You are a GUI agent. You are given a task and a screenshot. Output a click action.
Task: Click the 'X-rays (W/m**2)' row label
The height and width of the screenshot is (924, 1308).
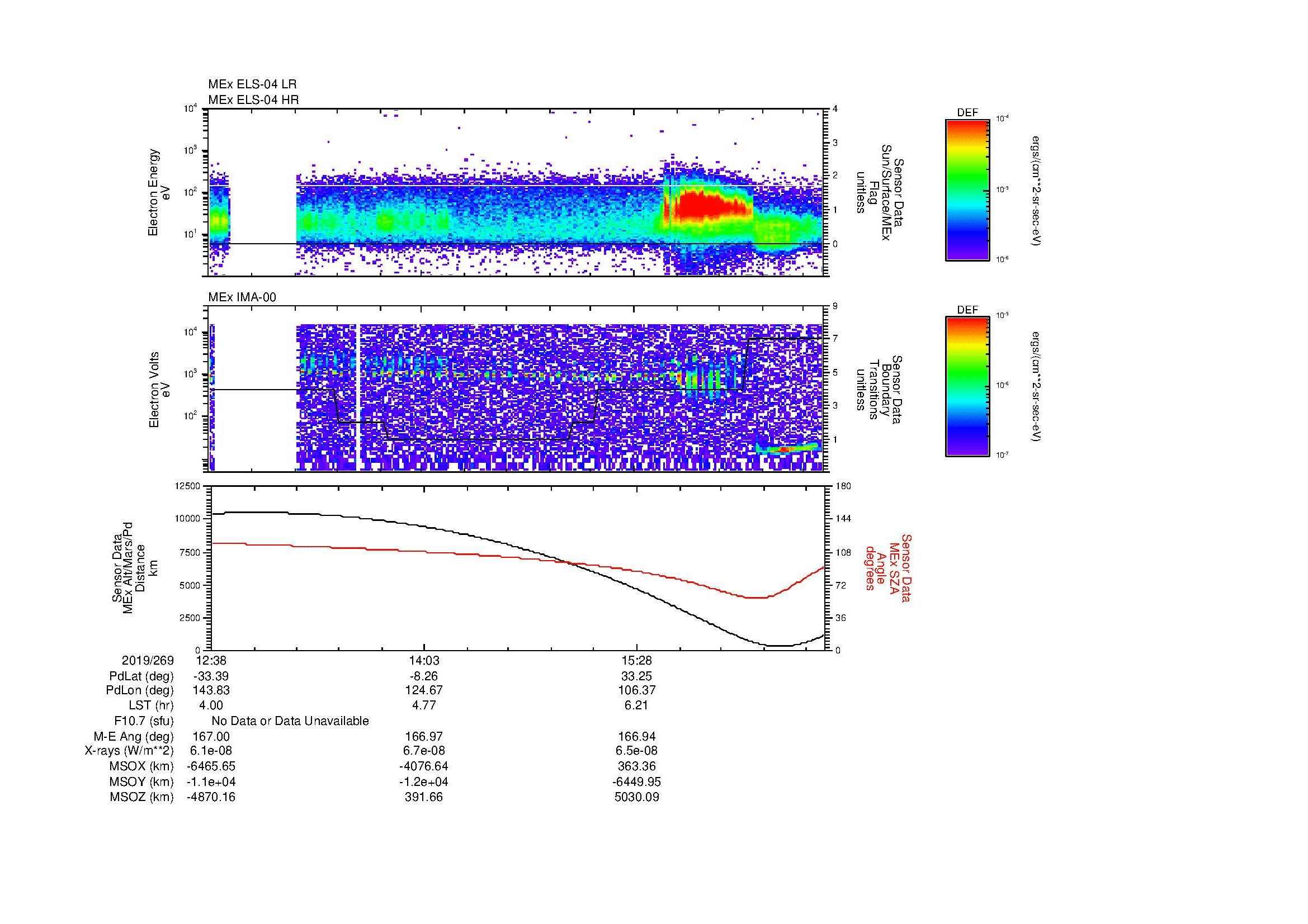[x=129, y=751]
